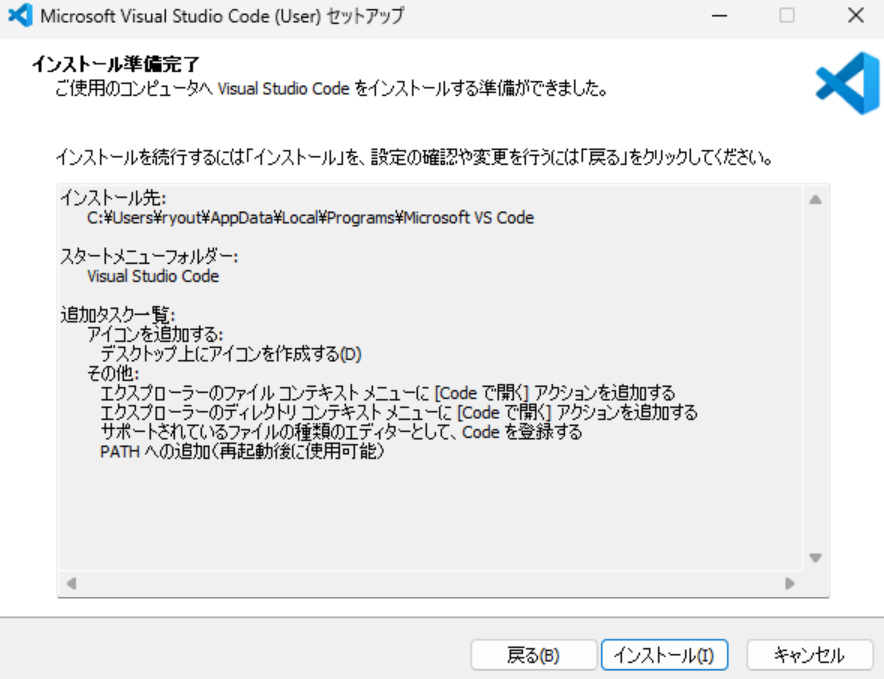Close the setup window with X
The image size is (884, 679).
[x=855, y=16]
